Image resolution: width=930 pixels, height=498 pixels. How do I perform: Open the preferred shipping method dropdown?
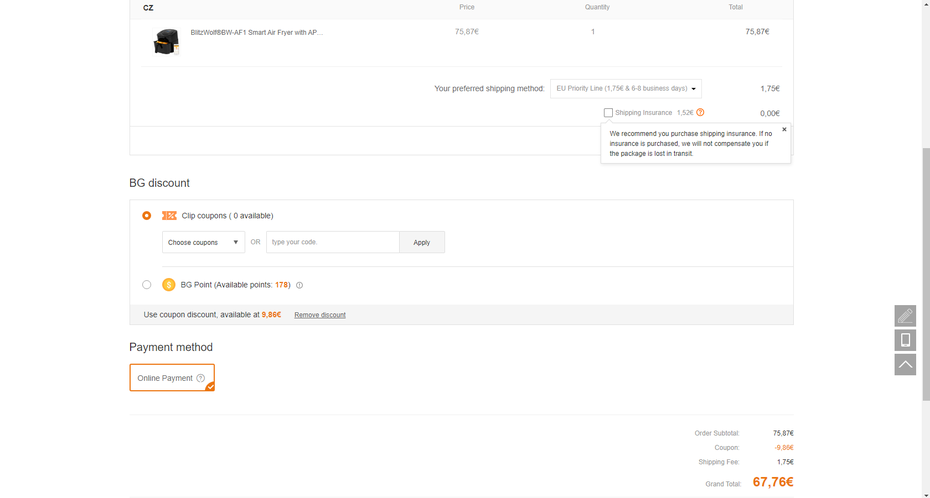coord(626,89)
